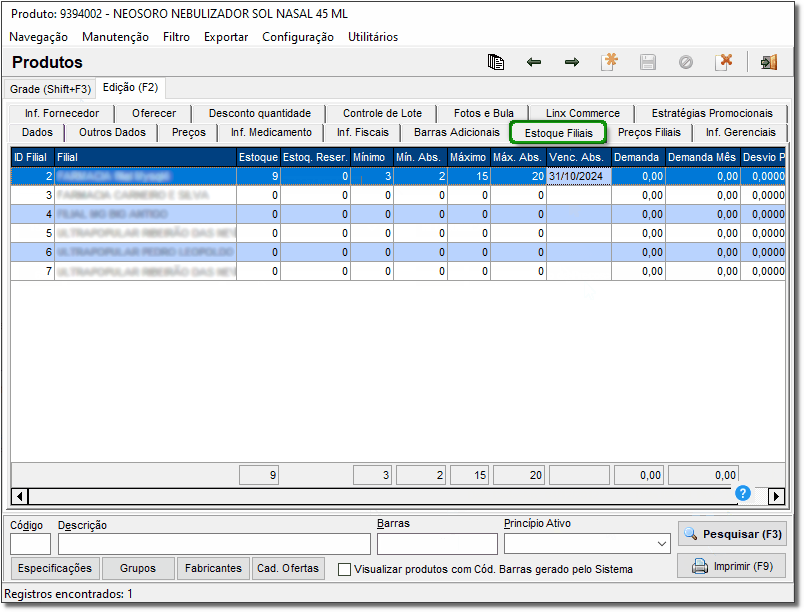Select the date cell 31/10/2024

[x=579, y=176]
